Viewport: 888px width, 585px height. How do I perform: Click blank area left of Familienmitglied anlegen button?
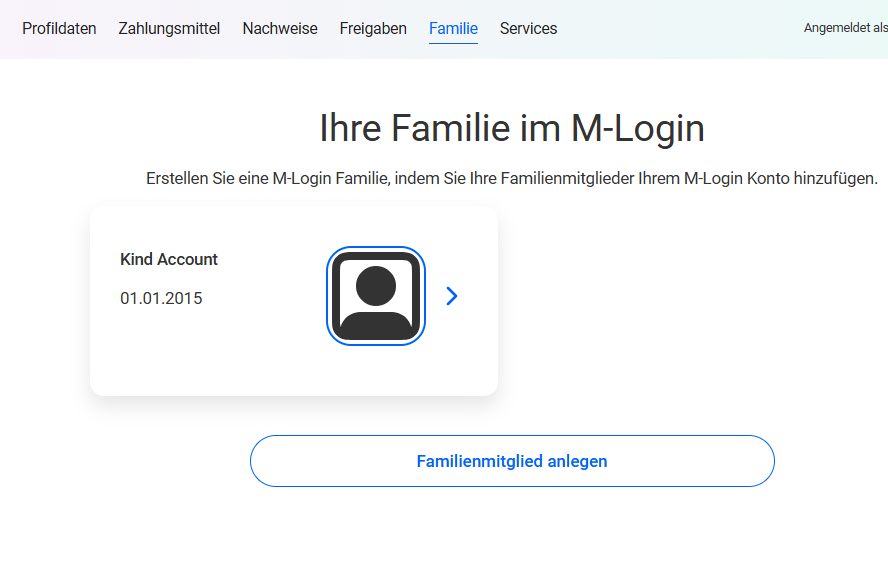pyautogui.click(x=130, y=461)
